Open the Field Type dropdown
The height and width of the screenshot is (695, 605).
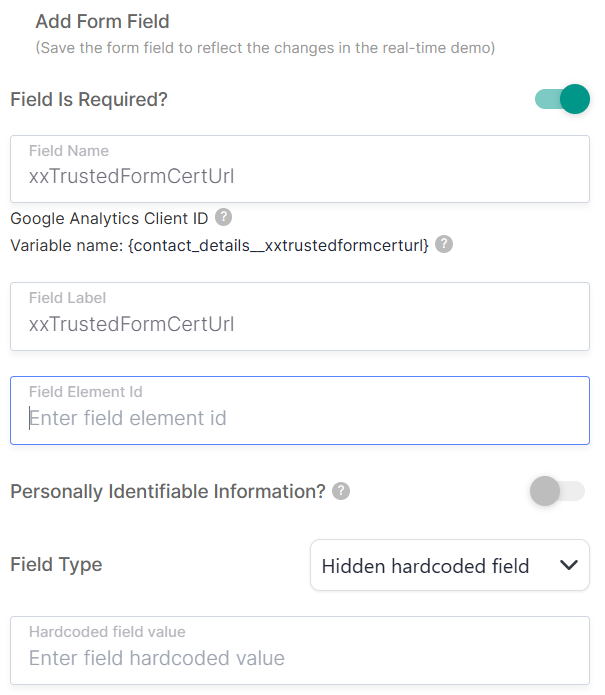tap(449, 566)
